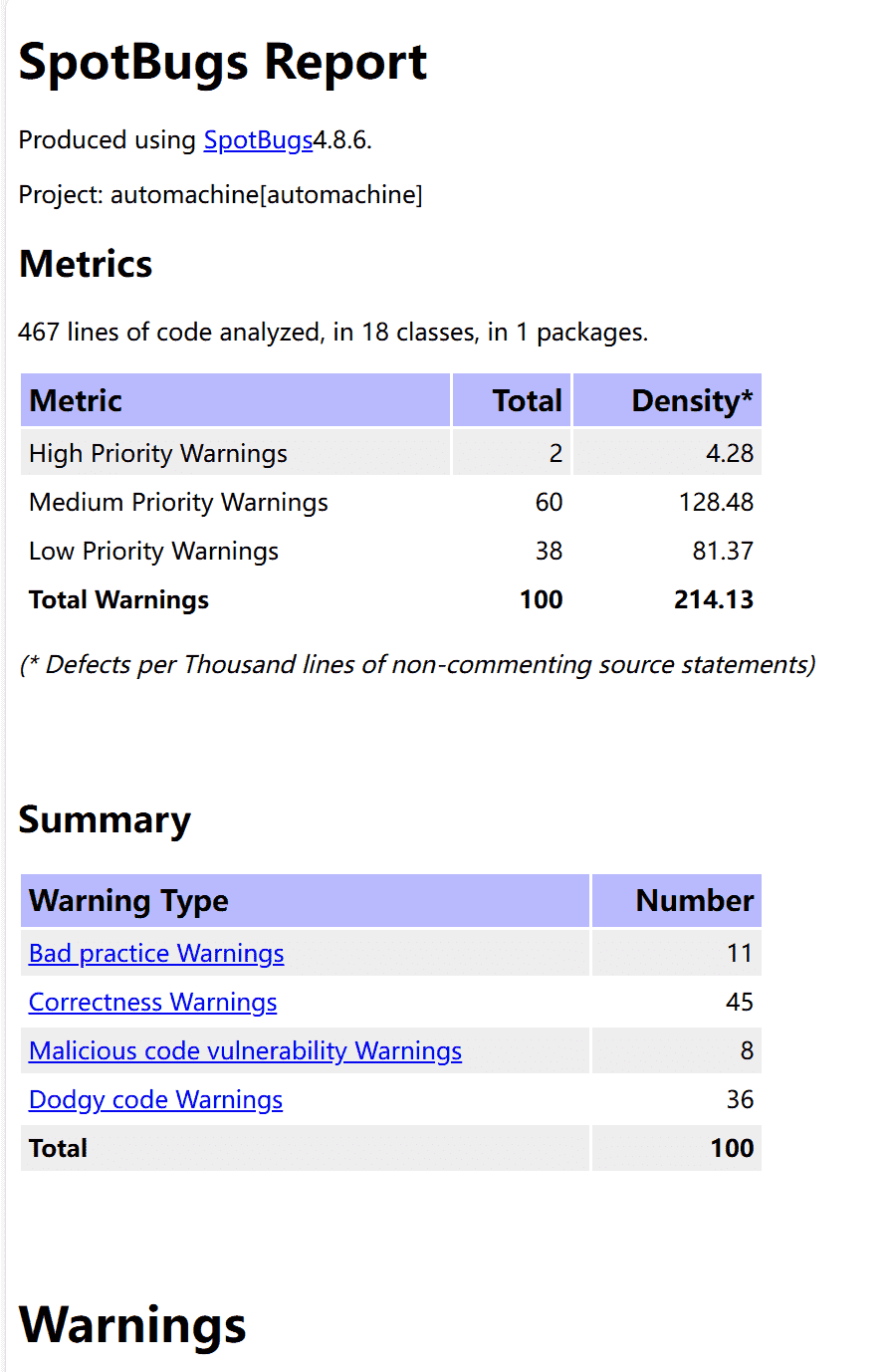888x1372 pixels.
Task: Jump to Correctness Warnings section
Action: point(152,1003)
